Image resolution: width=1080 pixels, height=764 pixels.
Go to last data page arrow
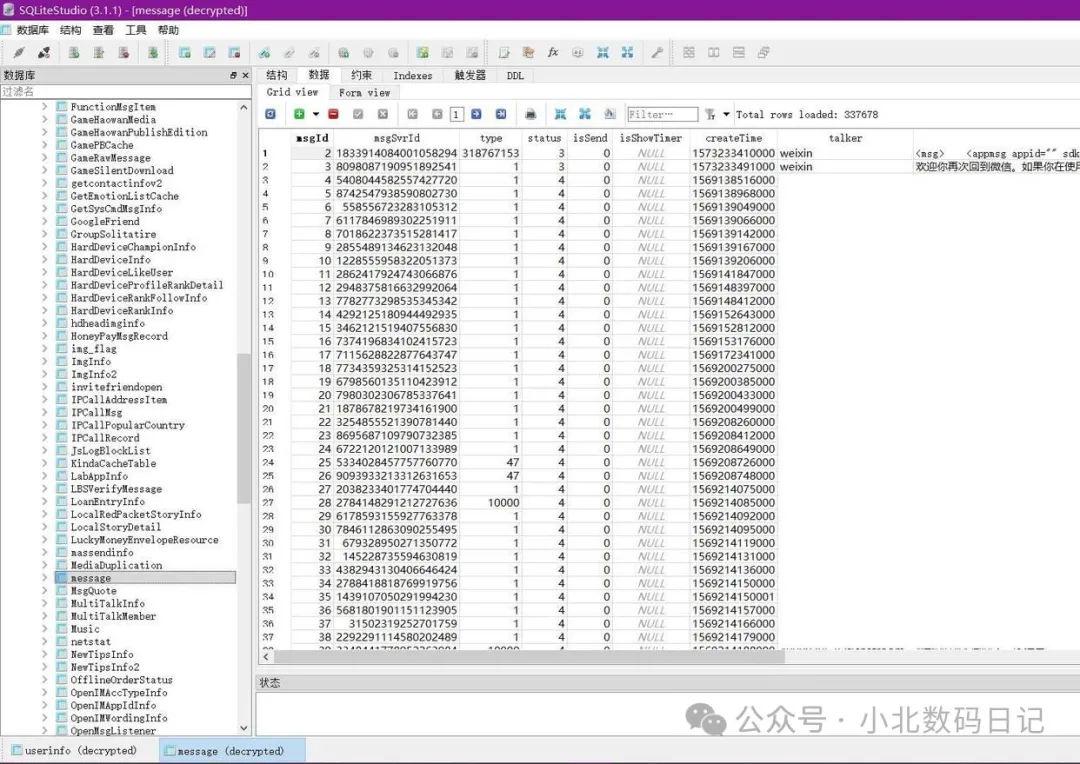[x=501, y=114]
